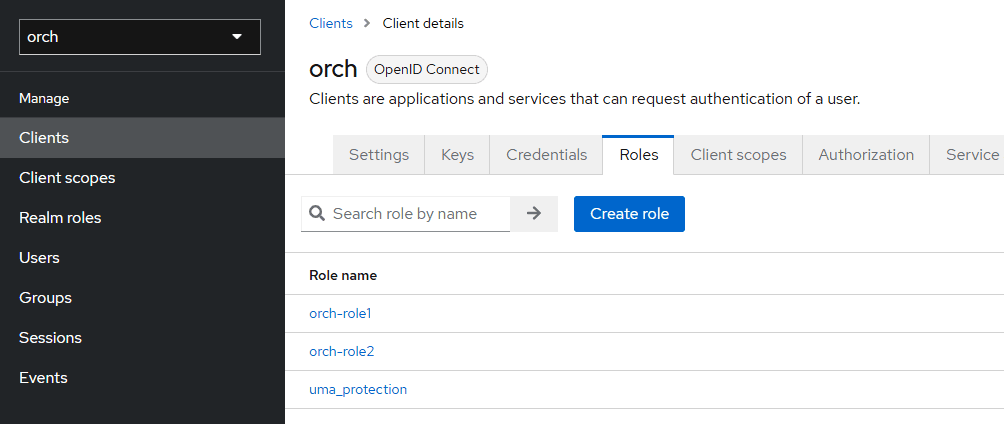Open the orch realm selector dropdown
The image size is (1004, 424).
point(139,37)
